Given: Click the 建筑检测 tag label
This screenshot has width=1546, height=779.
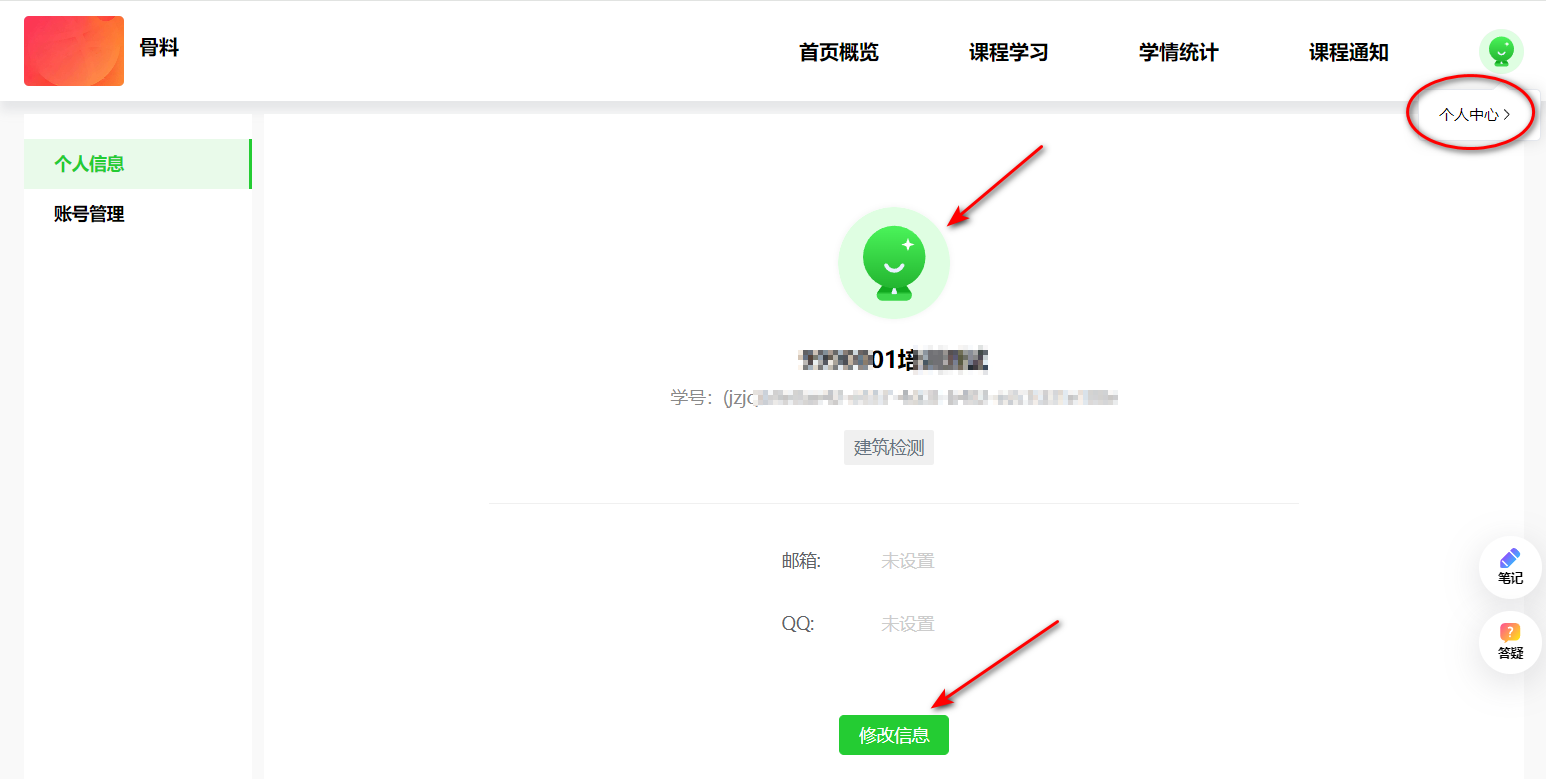Looking at the screenshot, I should click(888, 448).
